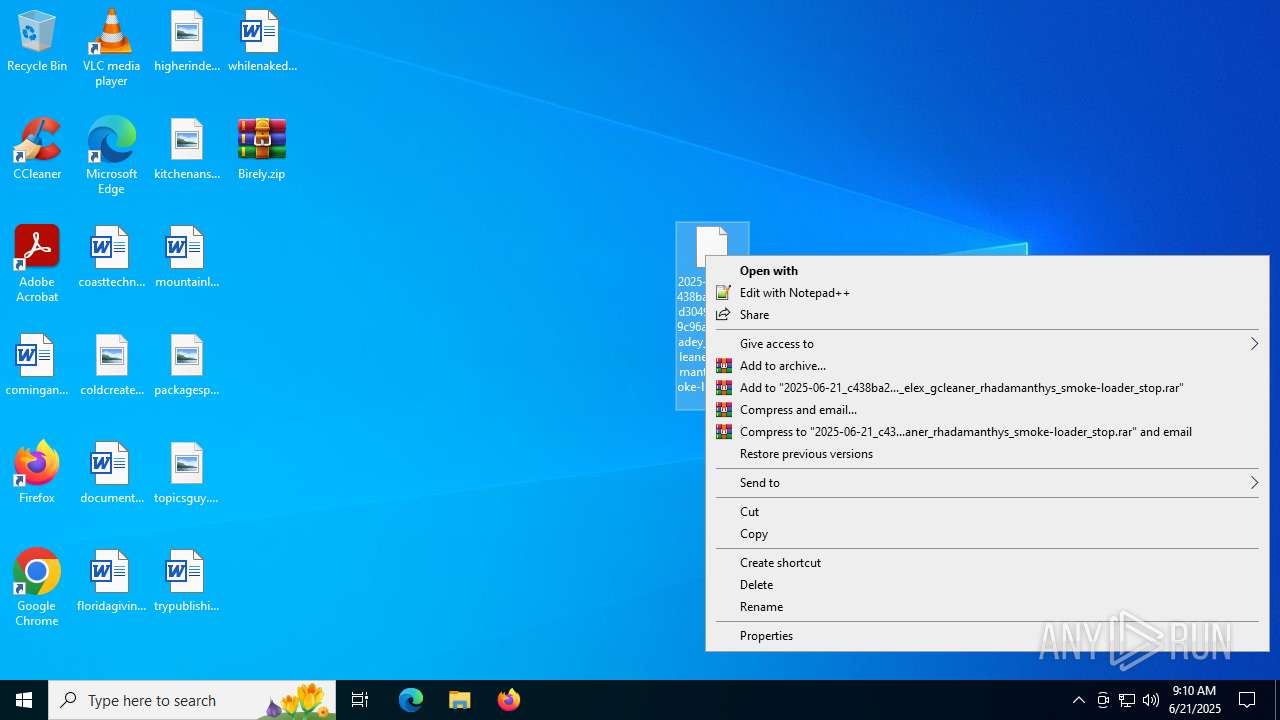Show hidden system tray icons
Viewport: 1280px width, 720px height.
coord(1078,700)
